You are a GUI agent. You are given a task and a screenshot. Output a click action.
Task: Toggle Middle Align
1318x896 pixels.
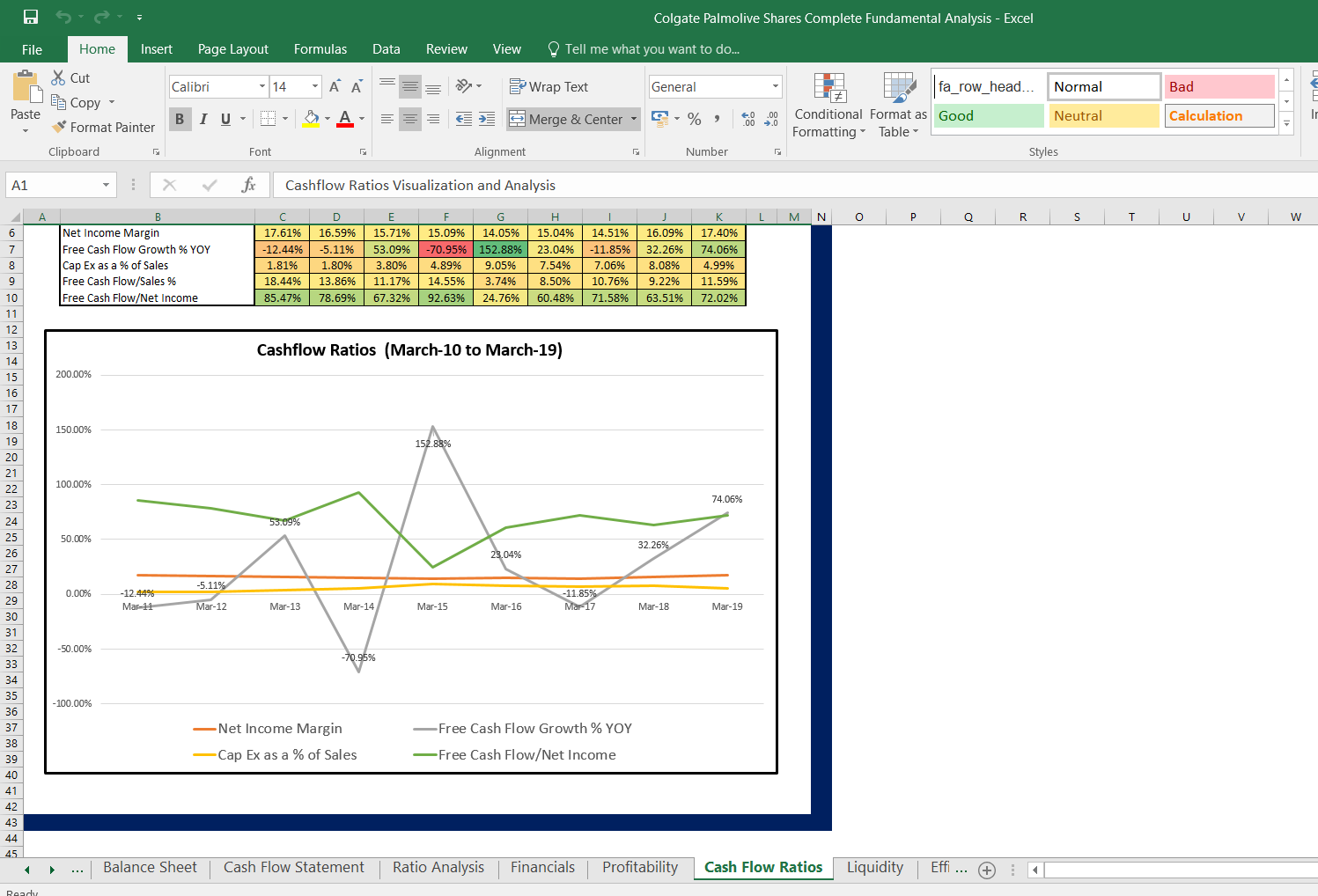(x=410, y=86)
